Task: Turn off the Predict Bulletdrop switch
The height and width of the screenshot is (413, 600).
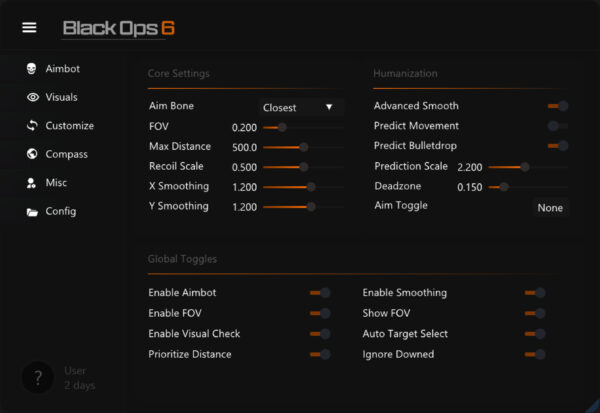Action: tap(558, 146)
